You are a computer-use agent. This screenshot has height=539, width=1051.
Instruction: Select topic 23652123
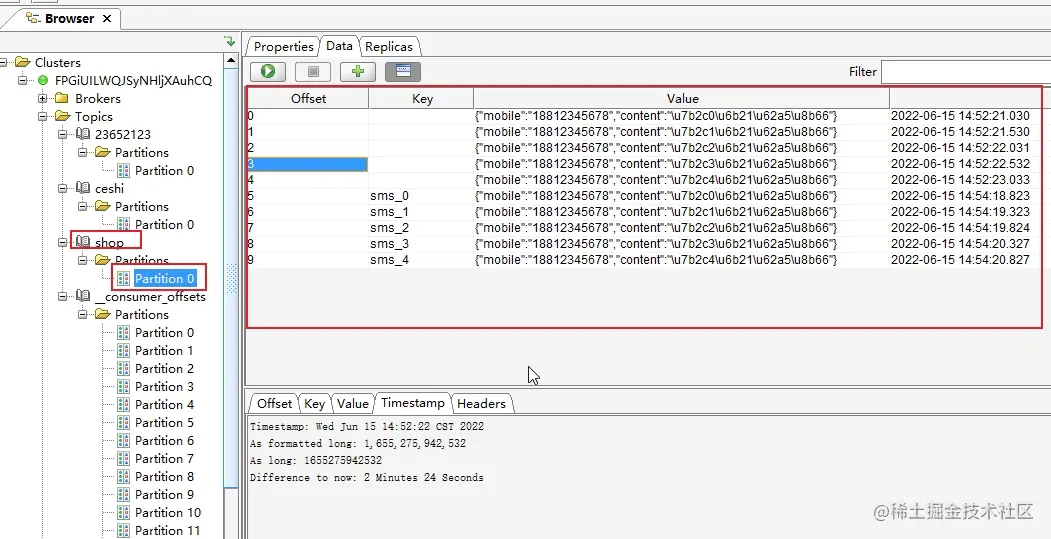tap(123, 134)
